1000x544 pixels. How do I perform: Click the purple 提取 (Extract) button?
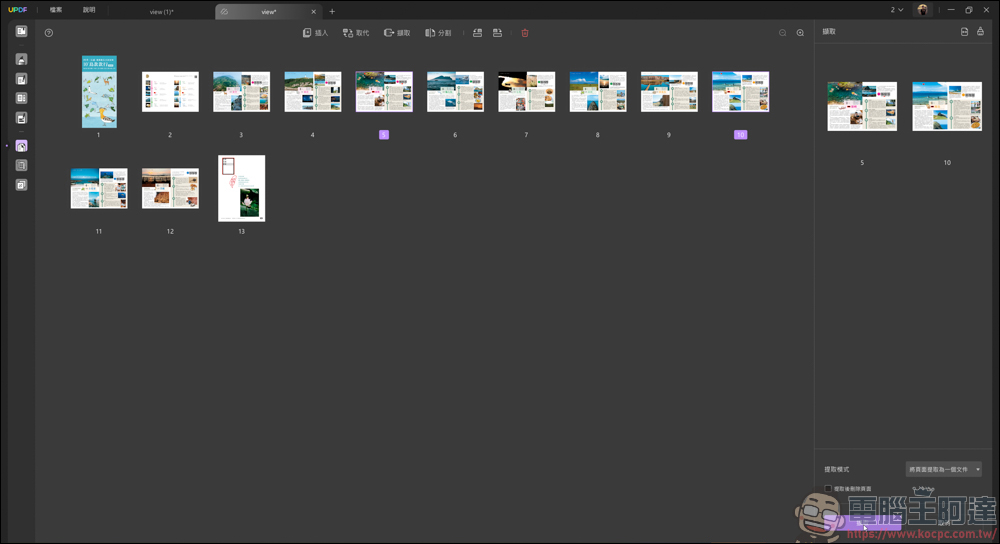pos(860,522)
